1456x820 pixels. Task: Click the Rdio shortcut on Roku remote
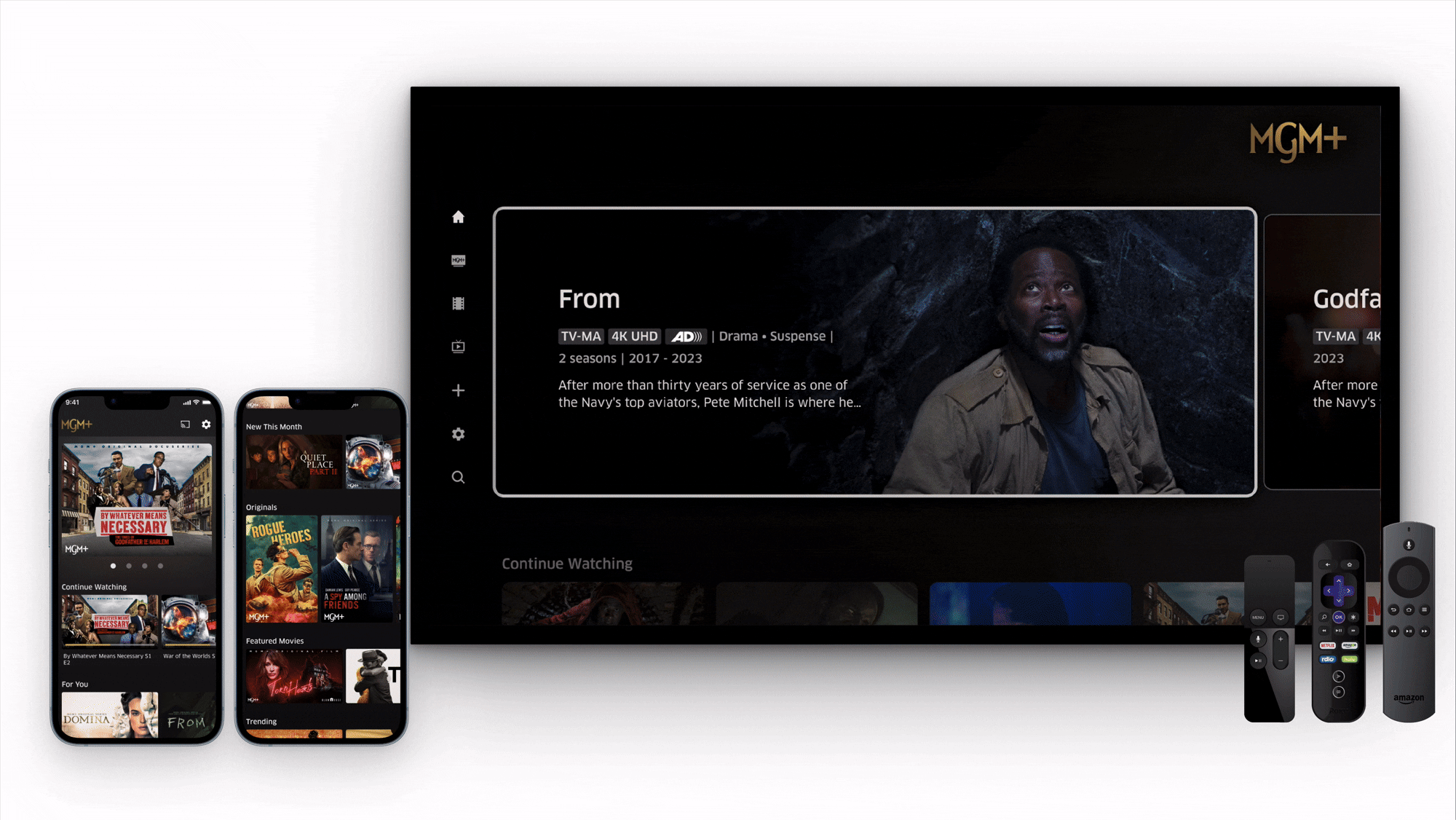point(1328,659)
